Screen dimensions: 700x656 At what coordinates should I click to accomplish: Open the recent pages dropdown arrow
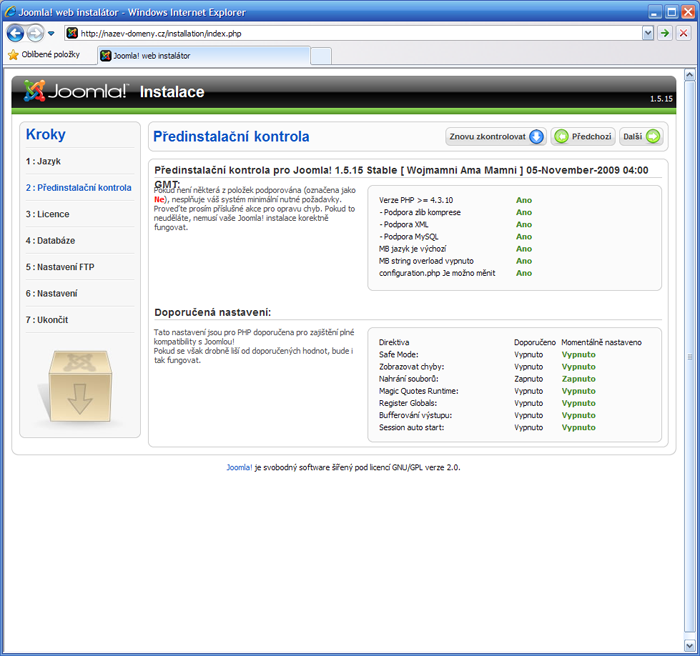(51, 33)
